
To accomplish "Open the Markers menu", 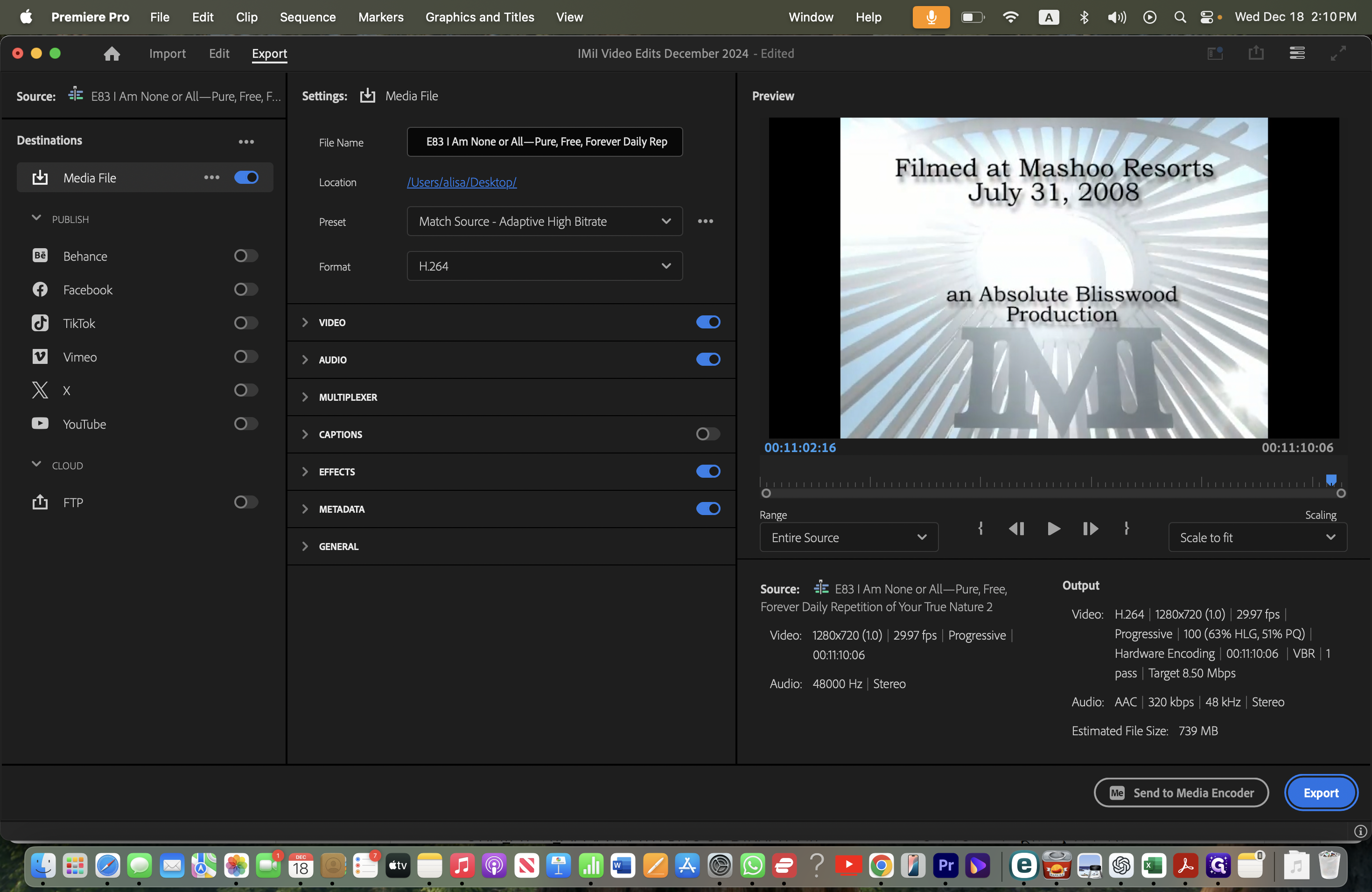I will click(x=380, y=17).
